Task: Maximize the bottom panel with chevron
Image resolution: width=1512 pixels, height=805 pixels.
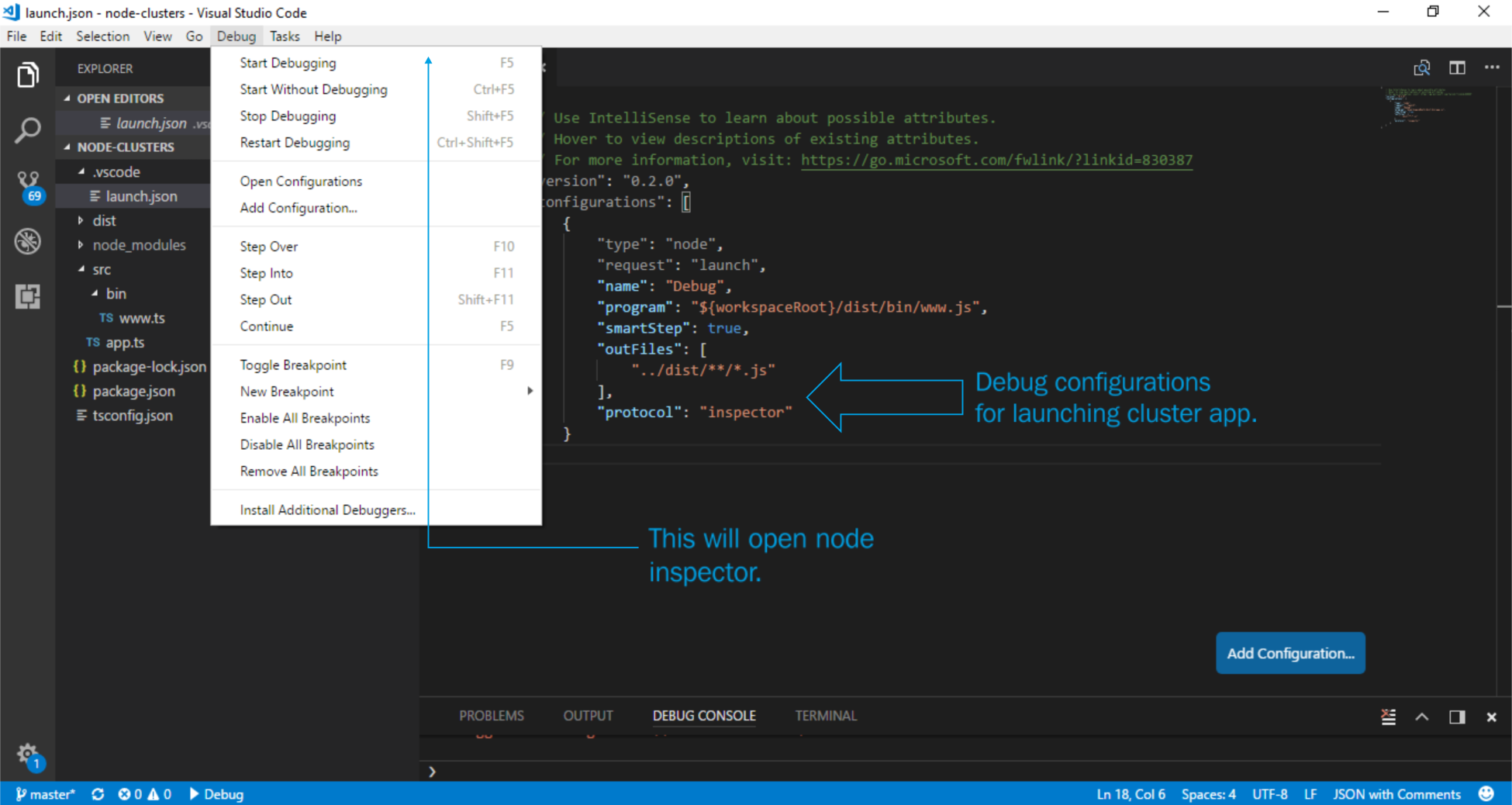Action: coord(1422,717)
